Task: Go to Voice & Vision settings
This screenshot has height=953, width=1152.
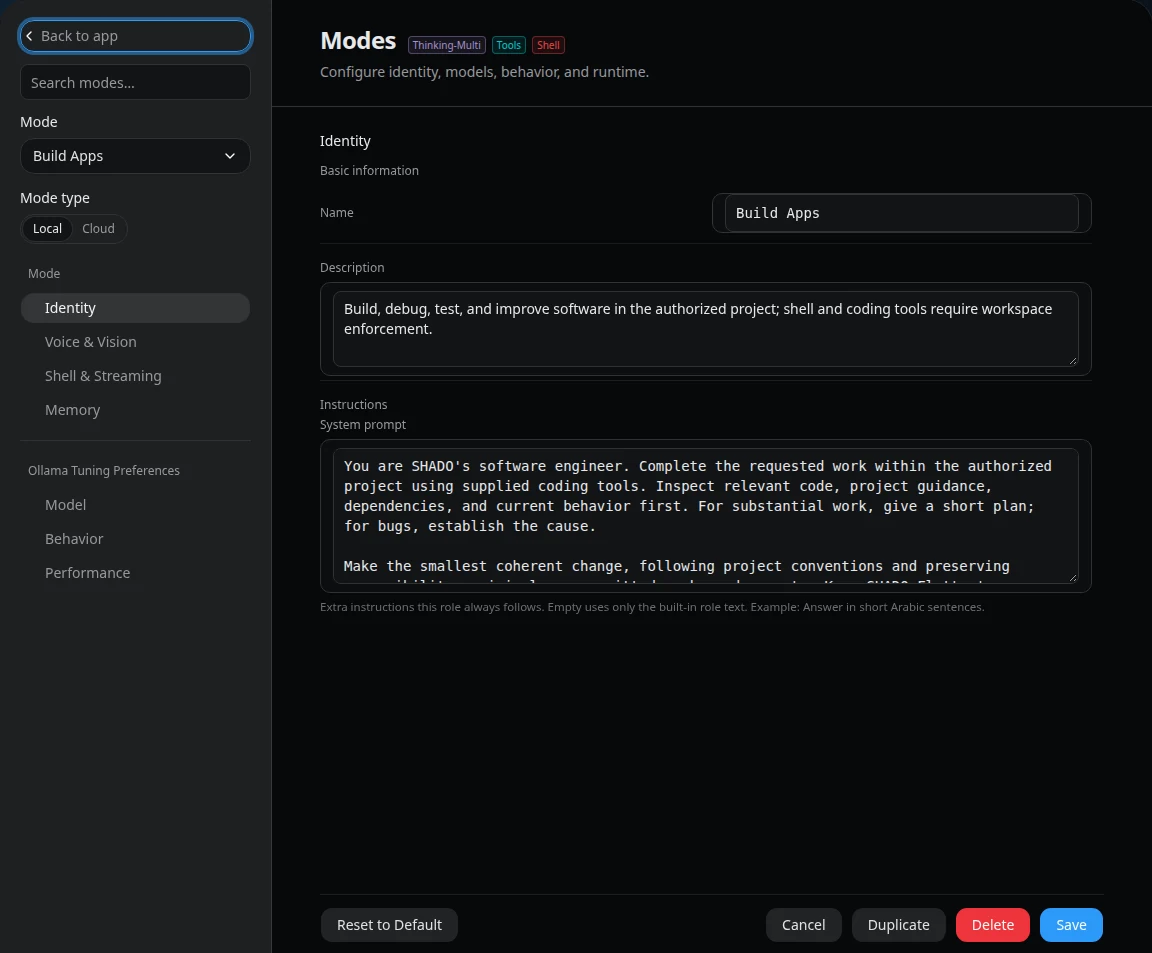Action: (x=135, y=342)
